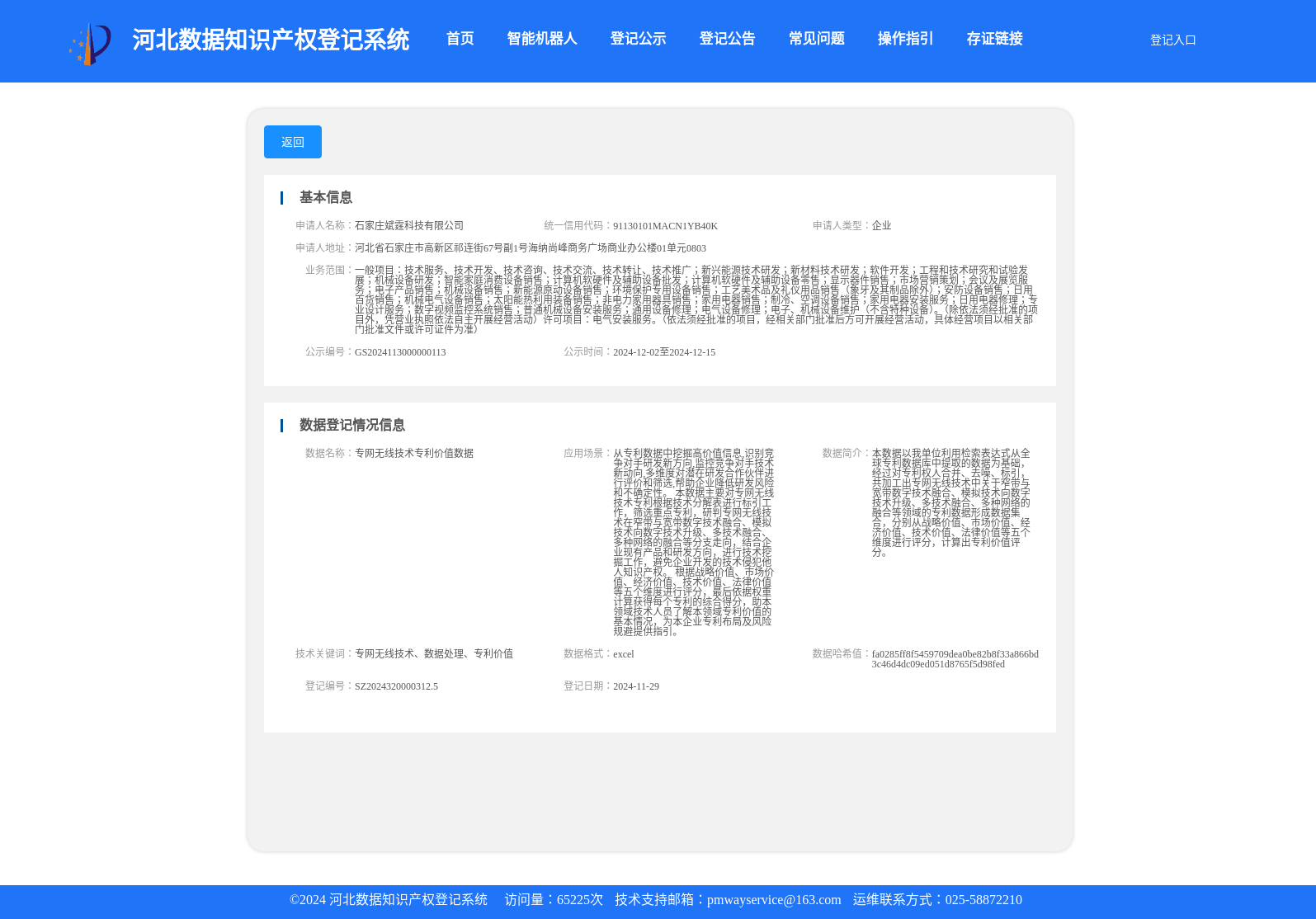This screenshot has width=1316, height=919.
Task: Click the business scope paragraph
Action: point(696,299)
